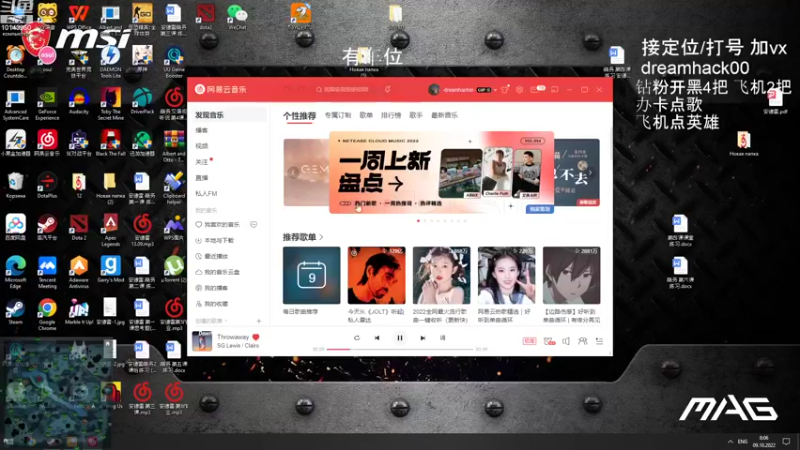Open the skin theme shirt icon
The image size is (800, 450).
(505, 89)
